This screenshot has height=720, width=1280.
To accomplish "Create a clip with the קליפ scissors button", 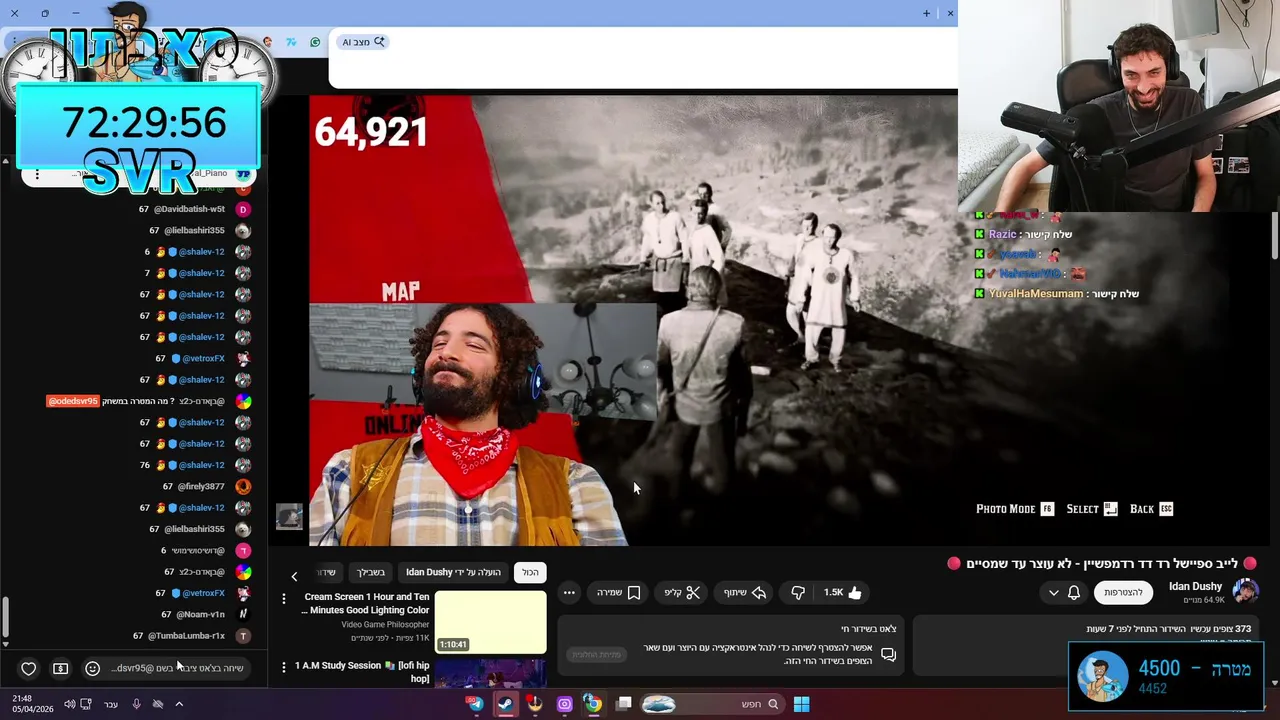I will (682, 592).
